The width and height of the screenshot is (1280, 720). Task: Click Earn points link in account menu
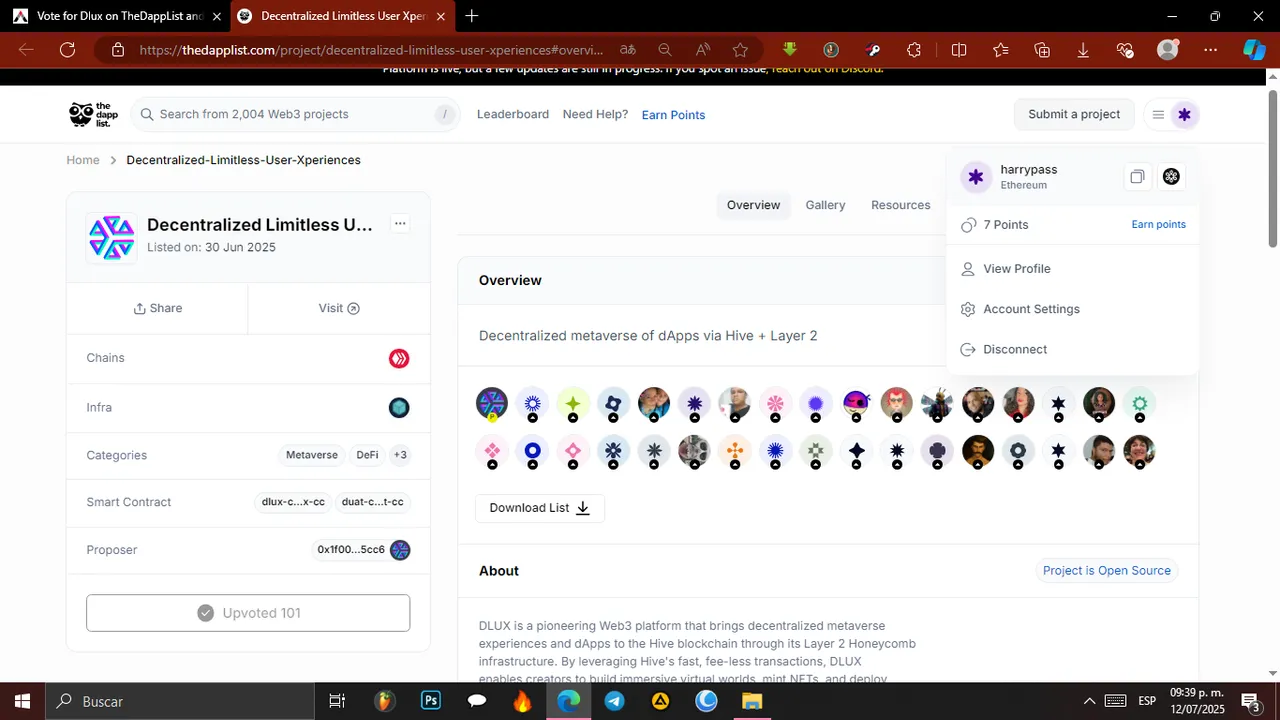click(x=1158, y=225)
